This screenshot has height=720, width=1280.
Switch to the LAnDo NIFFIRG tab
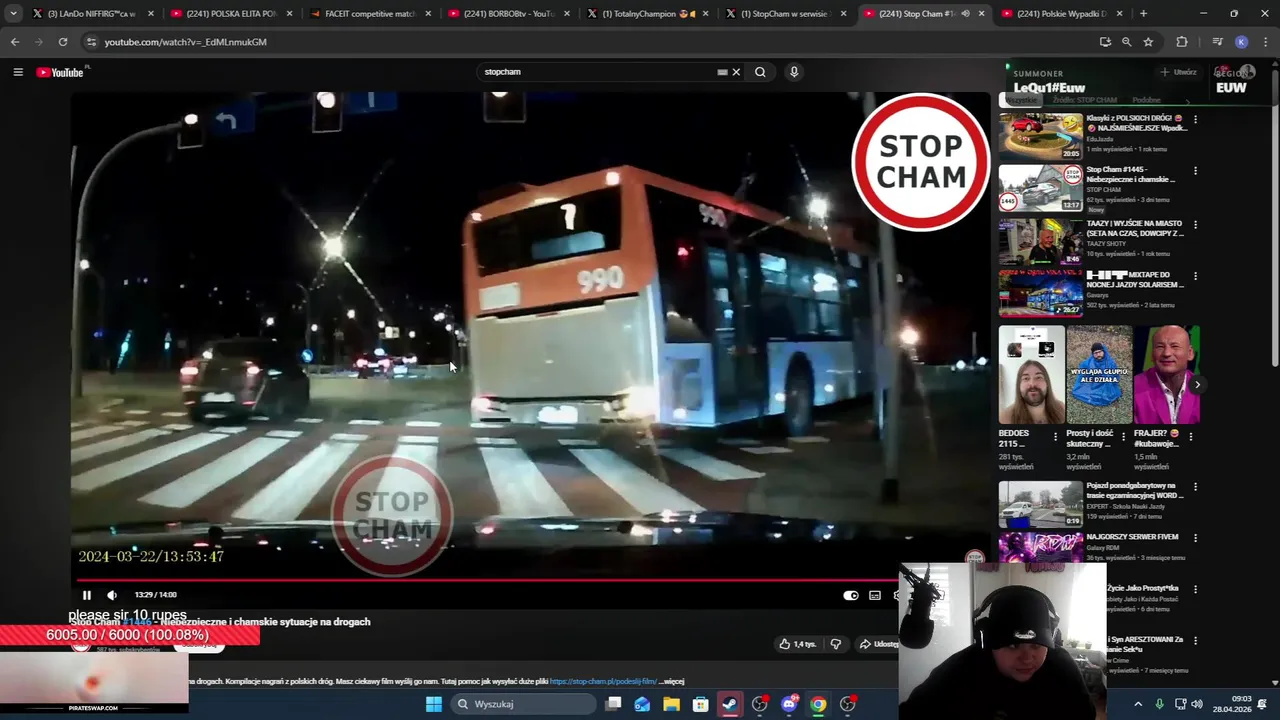point(91,14)
